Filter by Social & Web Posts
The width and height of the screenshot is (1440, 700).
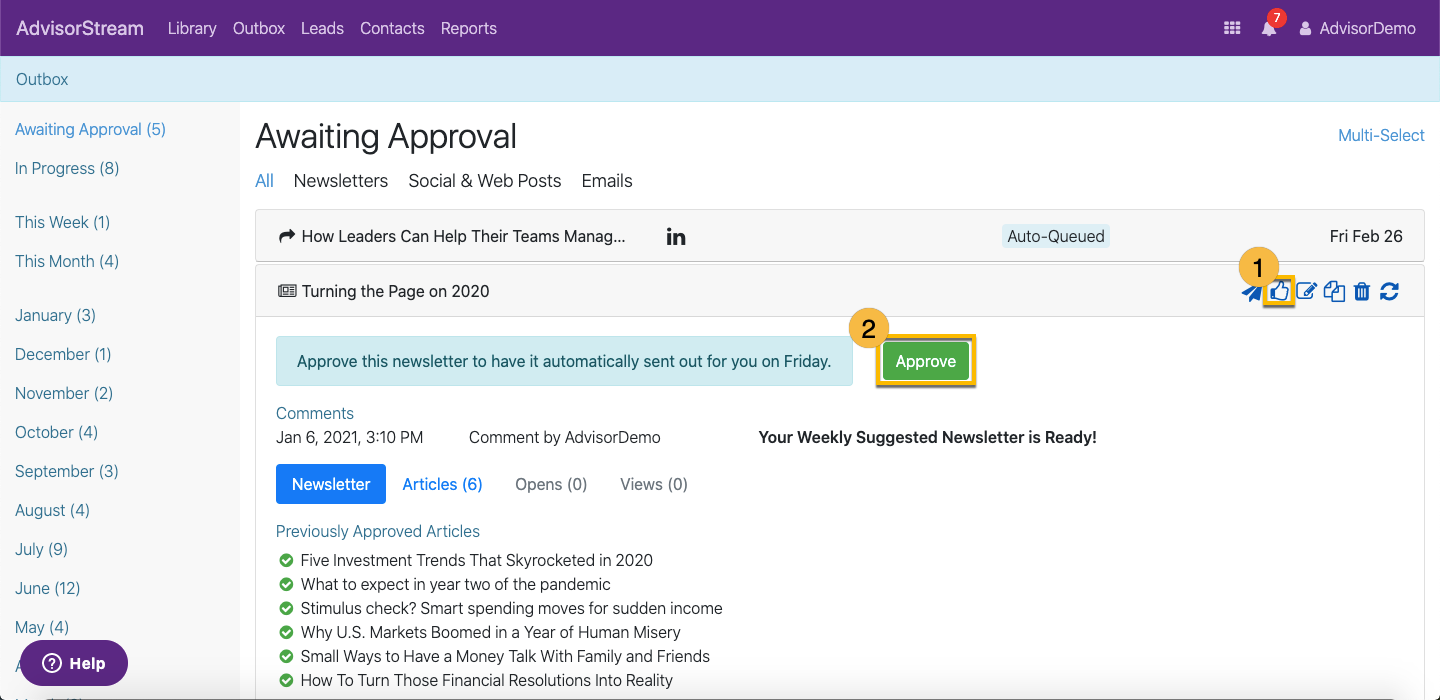[x=485, y=181]
